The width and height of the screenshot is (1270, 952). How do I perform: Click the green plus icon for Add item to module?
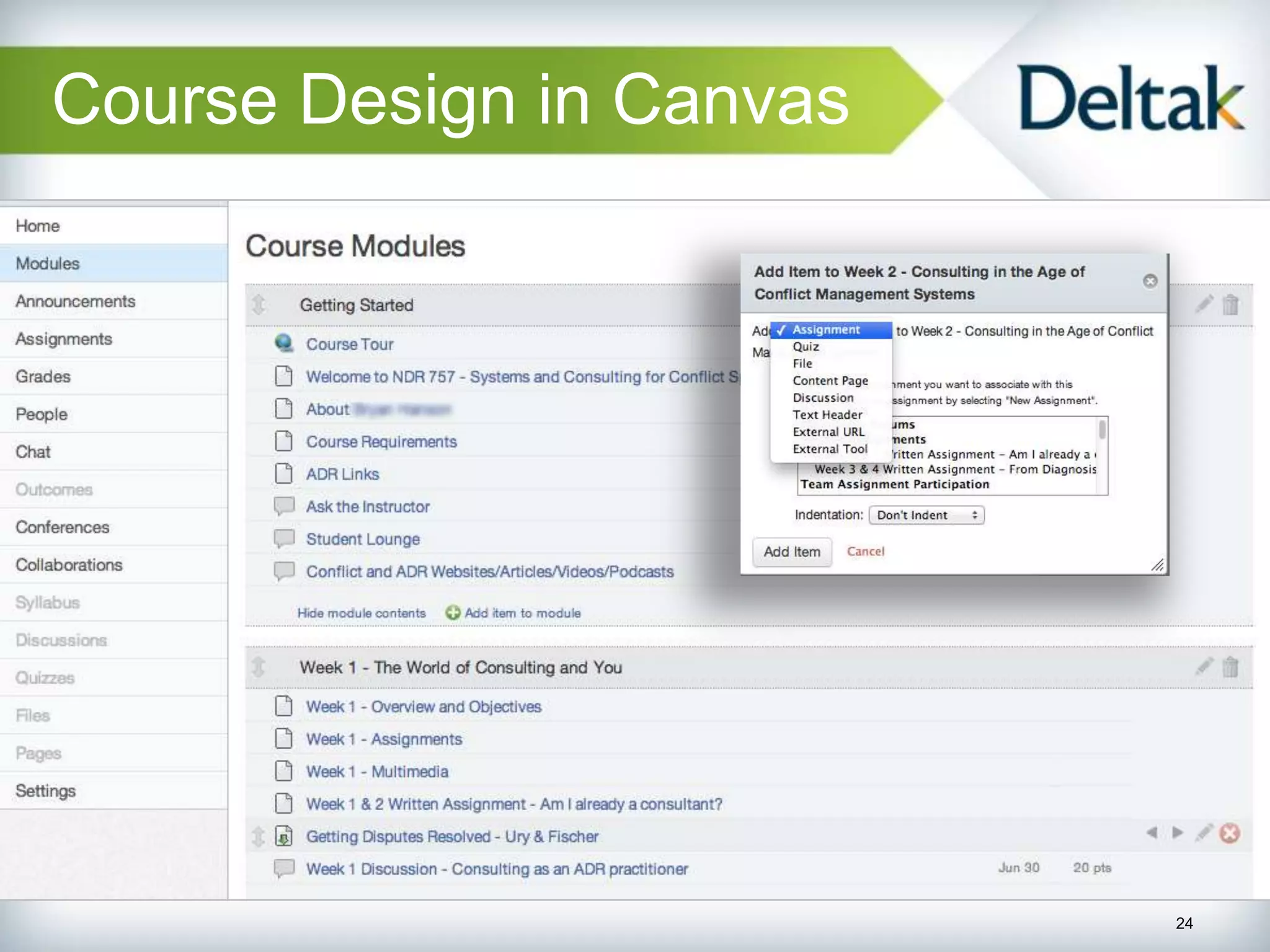(x=453, y=613)
